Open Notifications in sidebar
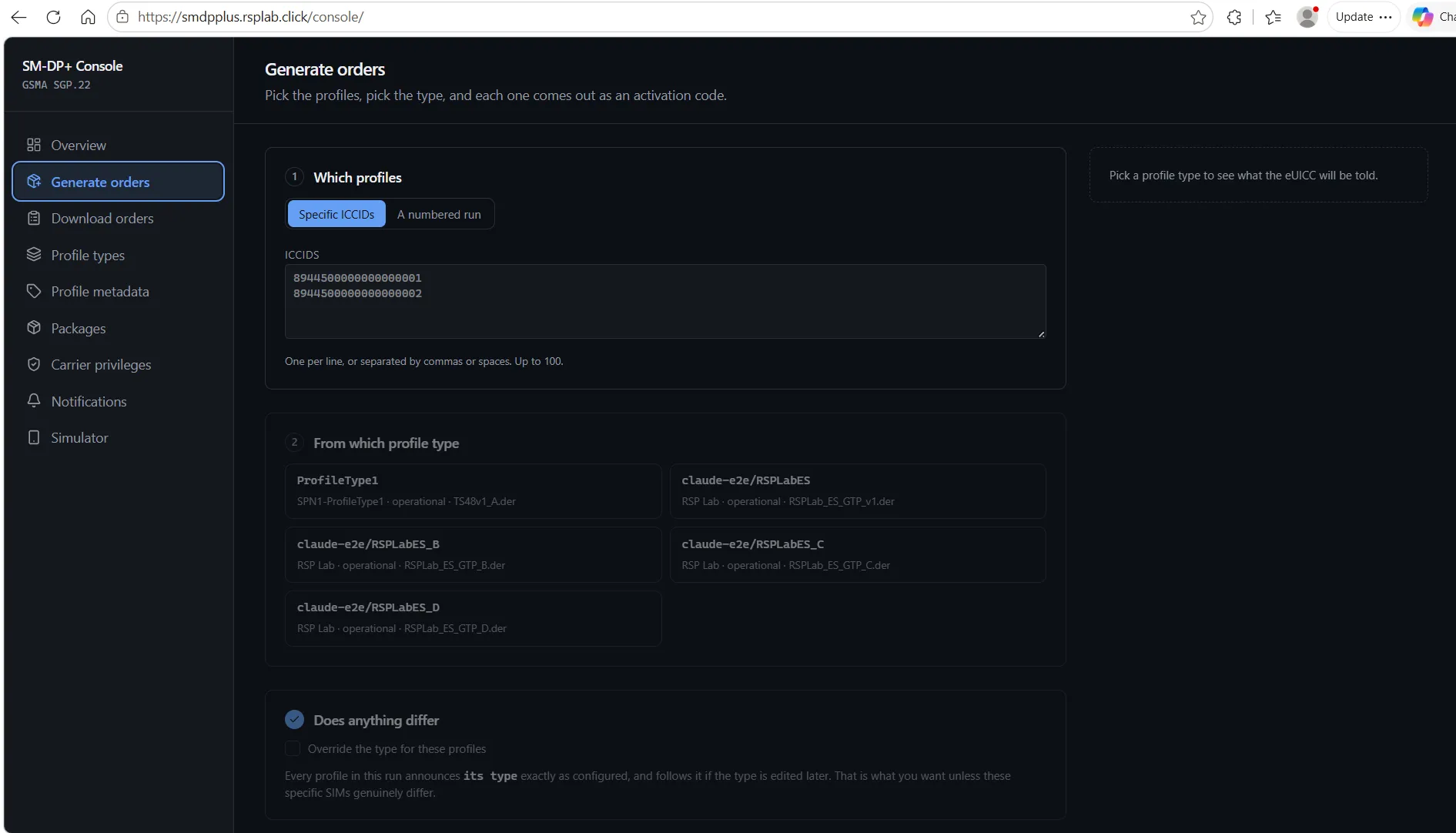This screenshot has width=1456, height=833. point(118,401)
